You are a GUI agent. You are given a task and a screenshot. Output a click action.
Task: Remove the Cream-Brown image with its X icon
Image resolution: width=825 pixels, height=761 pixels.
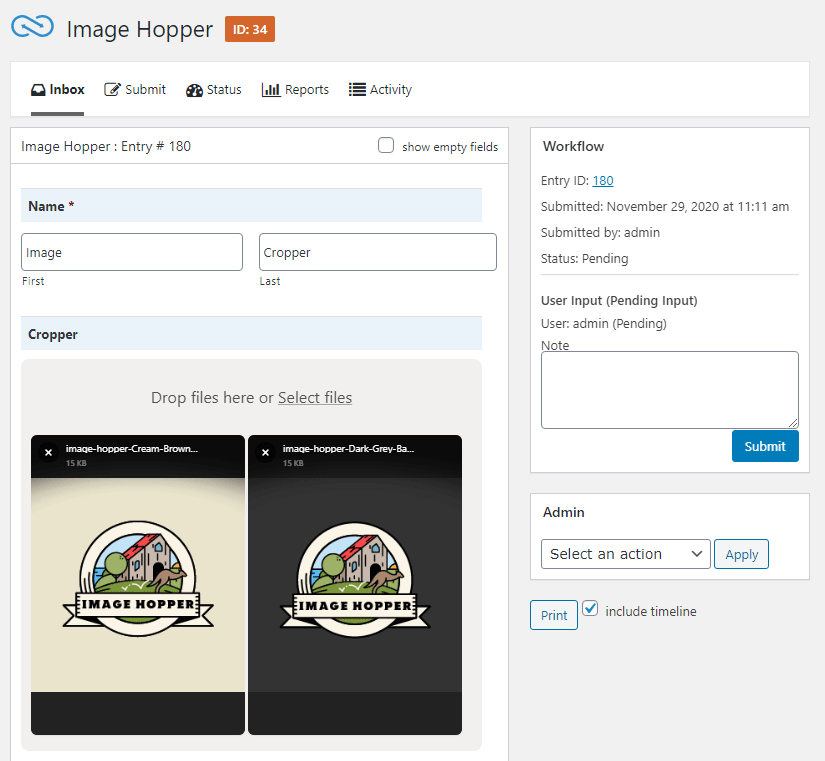(x=48, y=452)
